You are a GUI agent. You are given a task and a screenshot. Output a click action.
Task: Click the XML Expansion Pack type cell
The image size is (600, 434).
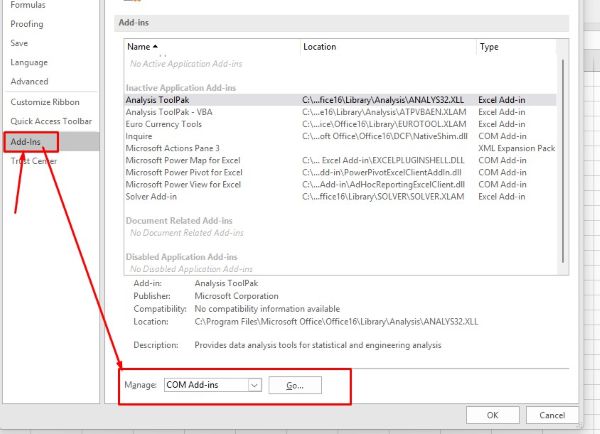517,148
